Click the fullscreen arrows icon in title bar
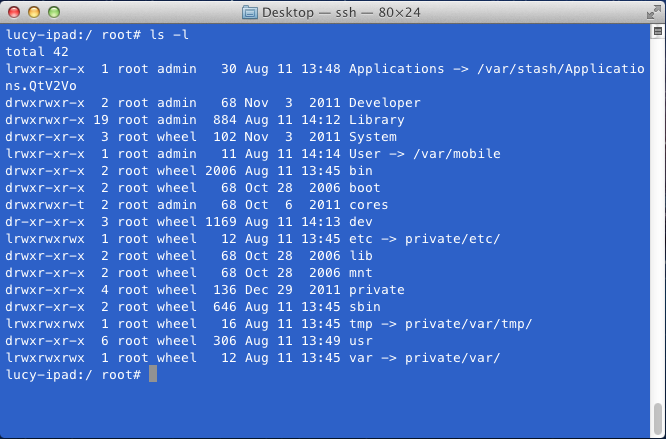The width and height of the screenshot is (666, 439). point(653,13)
